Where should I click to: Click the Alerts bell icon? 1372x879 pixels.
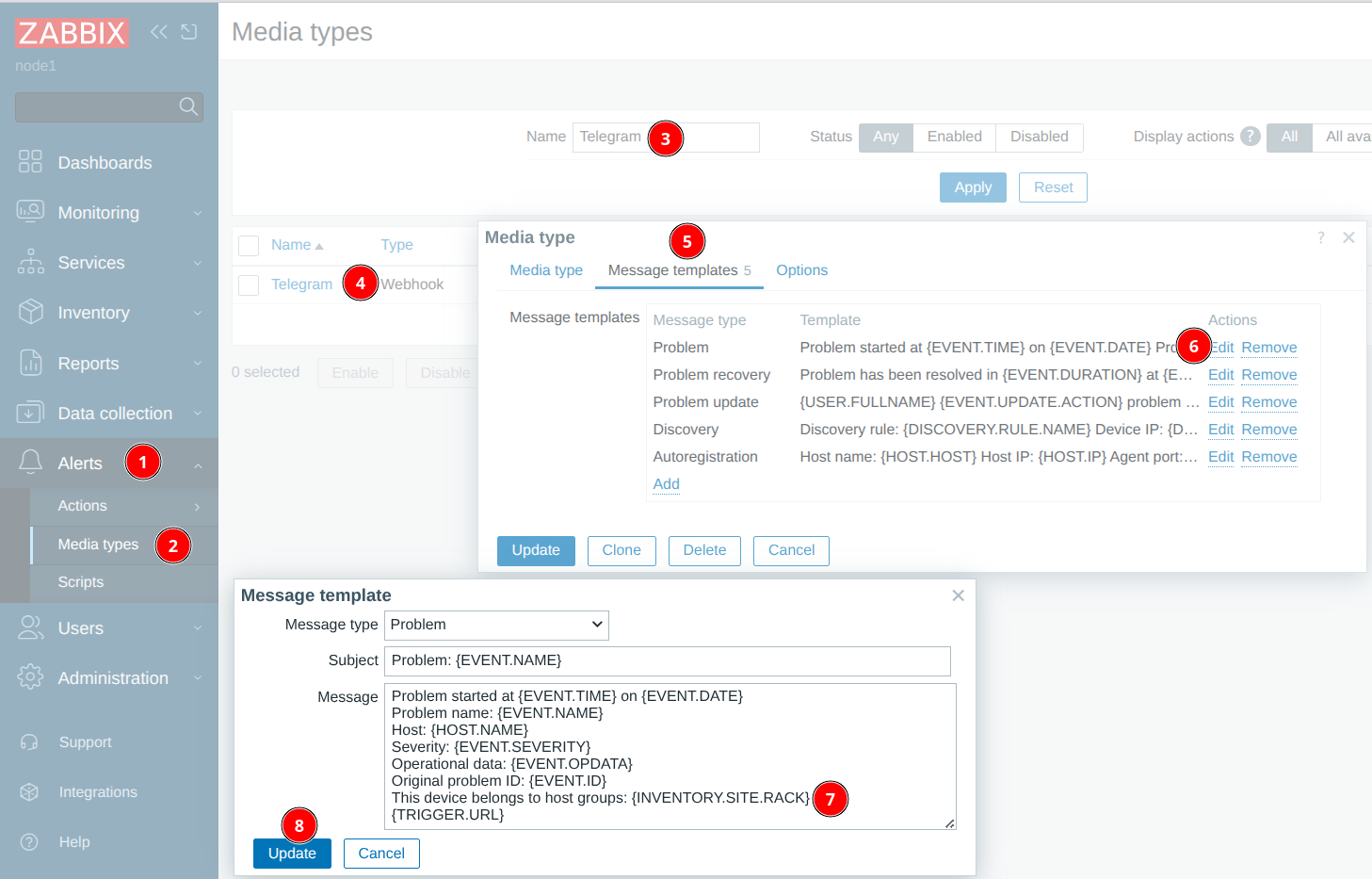(29, 463)
